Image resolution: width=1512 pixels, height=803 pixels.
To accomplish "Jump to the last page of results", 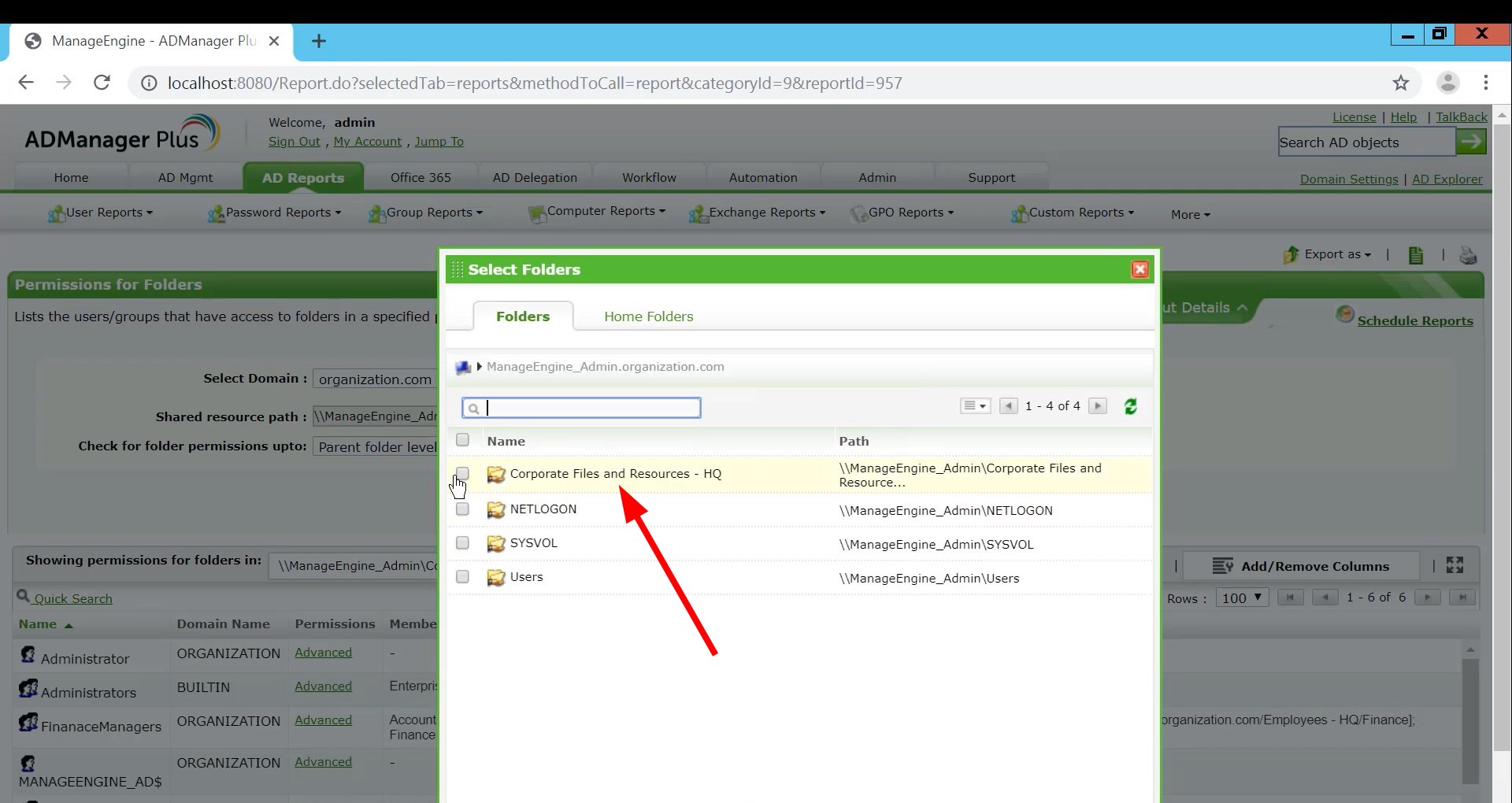I will coord(1462,598).
